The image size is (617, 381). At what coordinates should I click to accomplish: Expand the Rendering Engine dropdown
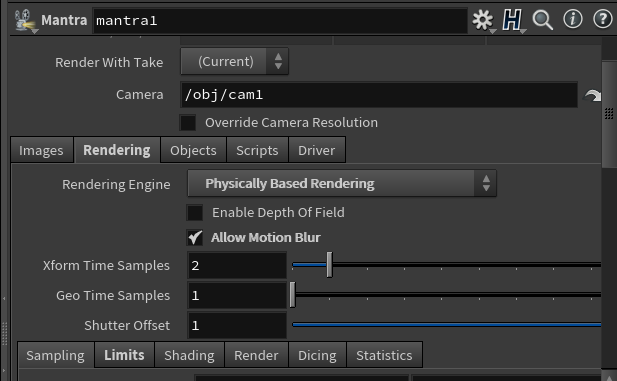[x=342, y=183]
